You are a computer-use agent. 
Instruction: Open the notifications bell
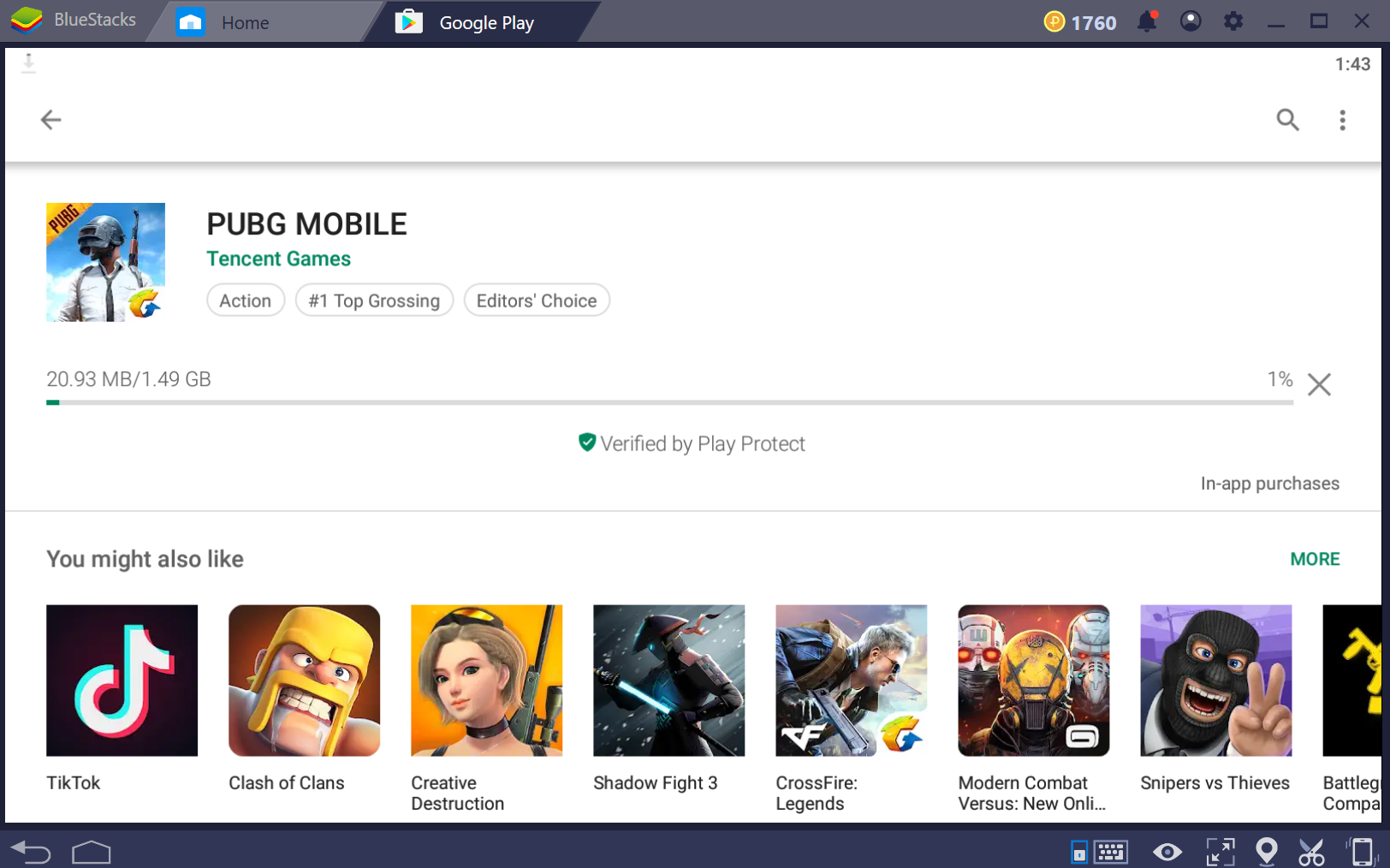click(1147, 21)
